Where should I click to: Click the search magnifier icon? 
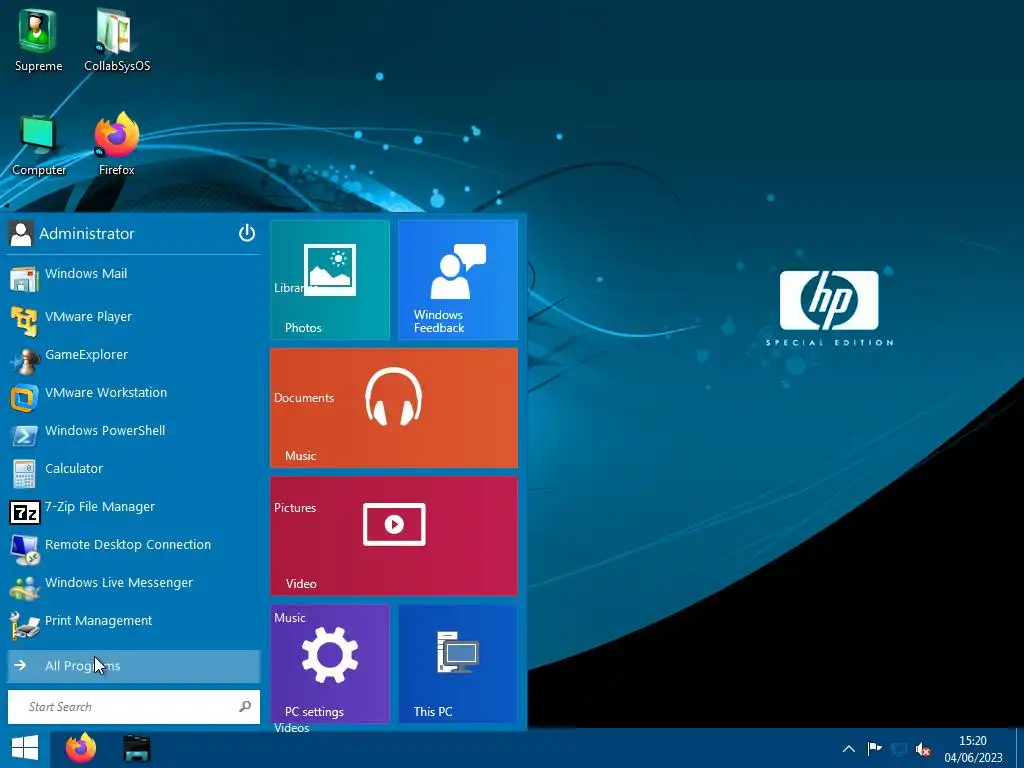pos(245,706)
